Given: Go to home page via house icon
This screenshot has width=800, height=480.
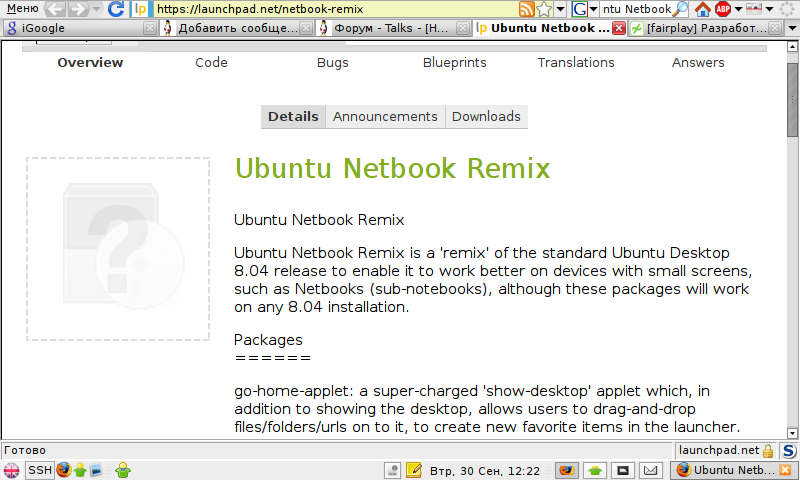Looking at the screenshot, I should pos(703,9).
